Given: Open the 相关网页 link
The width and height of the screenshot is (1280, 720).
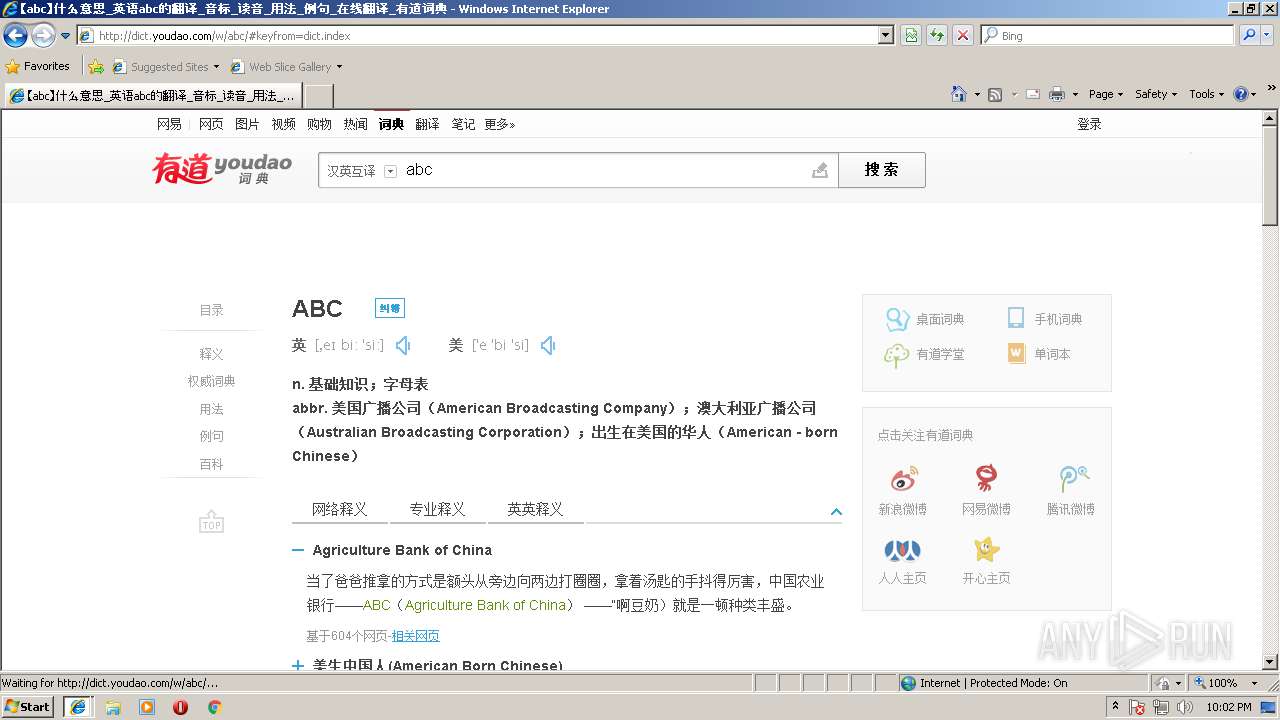Looking at the screenshot, I should 415,636.
